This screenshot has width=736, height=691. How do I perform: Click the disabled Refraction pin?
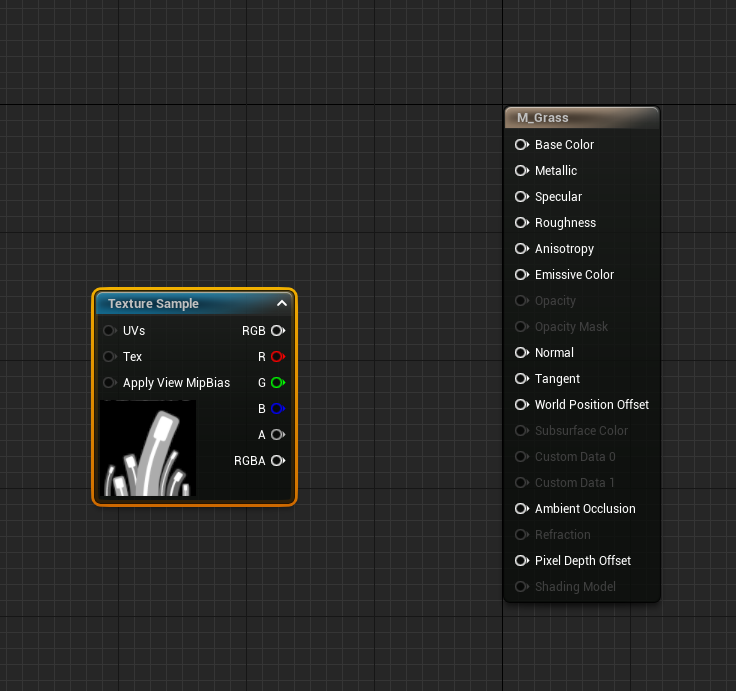point(521,535)
